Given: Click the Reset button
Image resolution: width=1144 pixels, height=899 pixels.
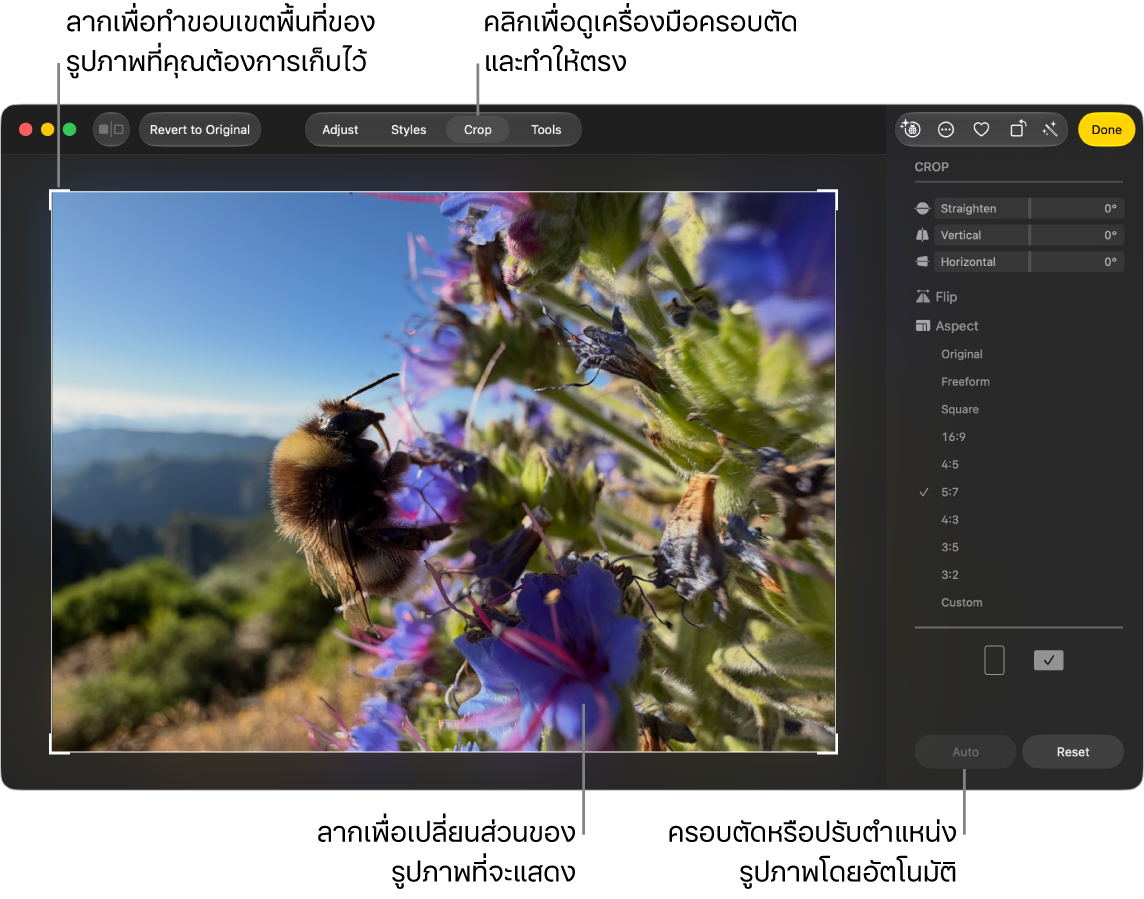Looking at the screenshot, I should click(1073, 752).
